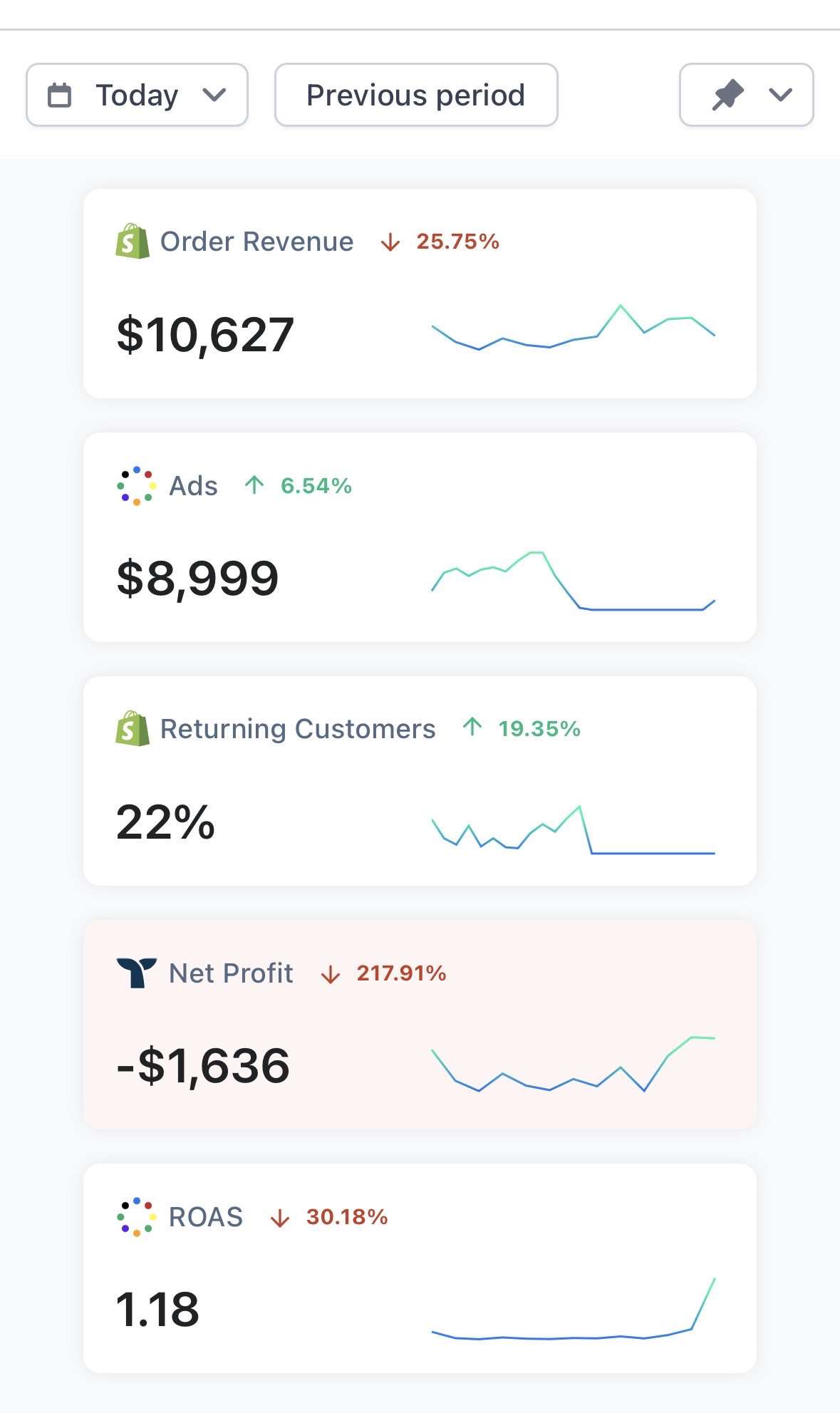Expand the chevron beside the pin icon
Viewport: 840px width, 1413px height.
[781, 95]
